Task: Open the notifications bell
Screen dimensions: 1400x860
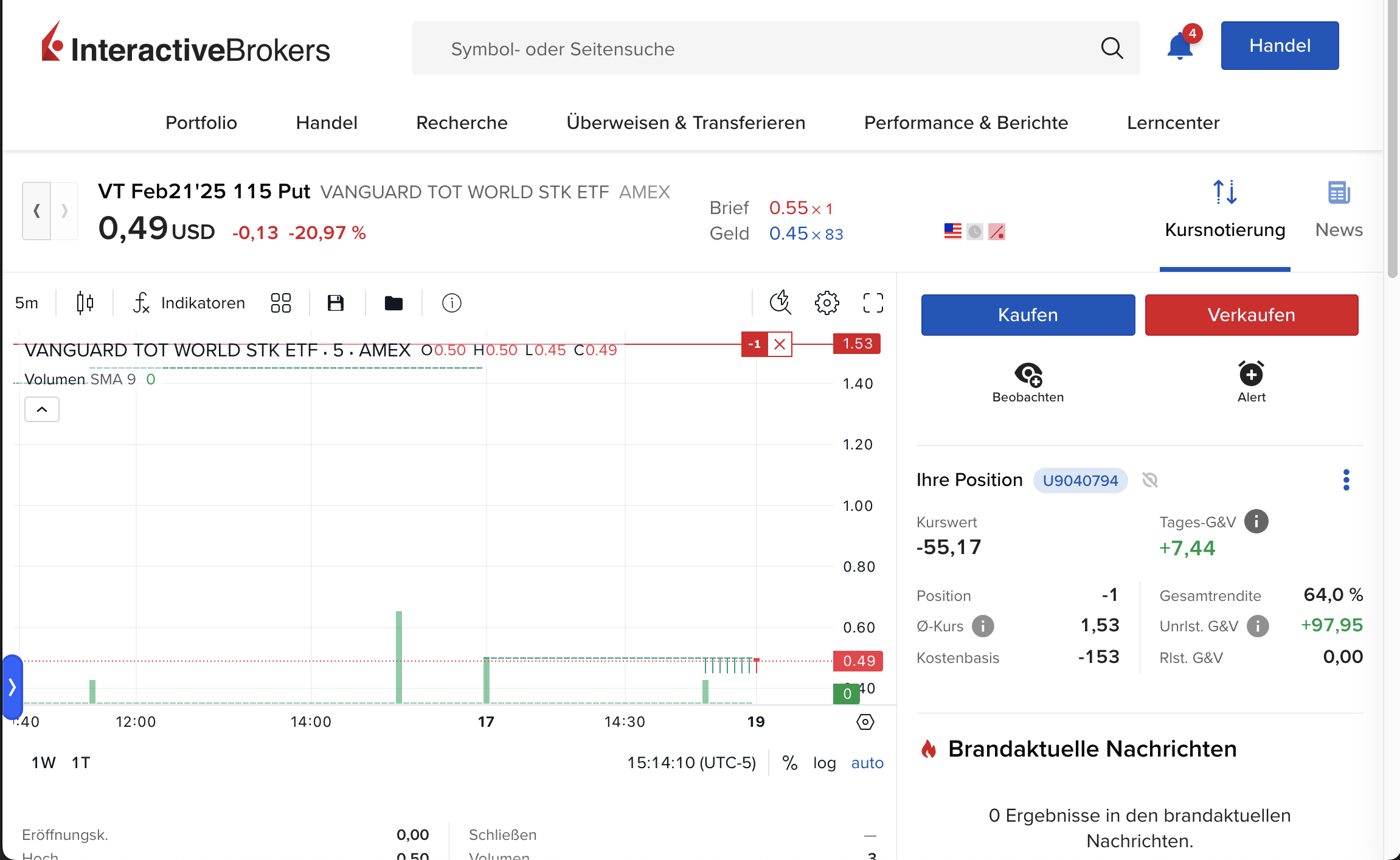Action: pyautogui.click(x=1180, y=46)
